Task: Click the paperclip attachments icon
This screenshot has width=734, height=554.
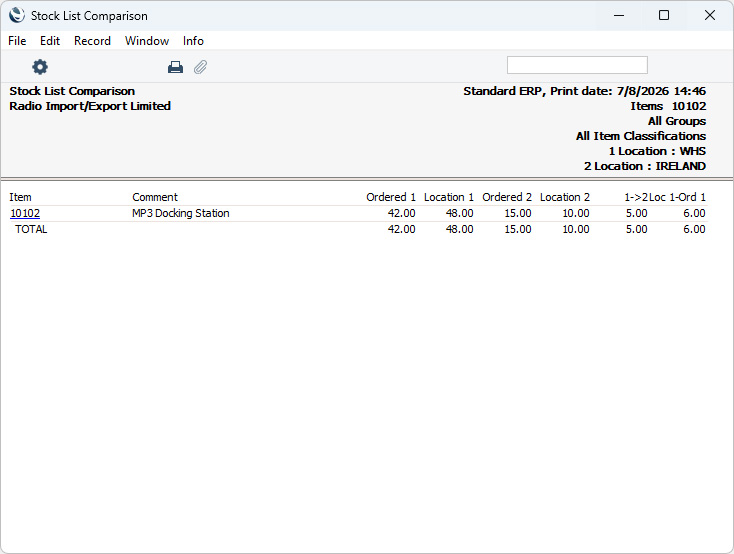Action: coord(200,67)
